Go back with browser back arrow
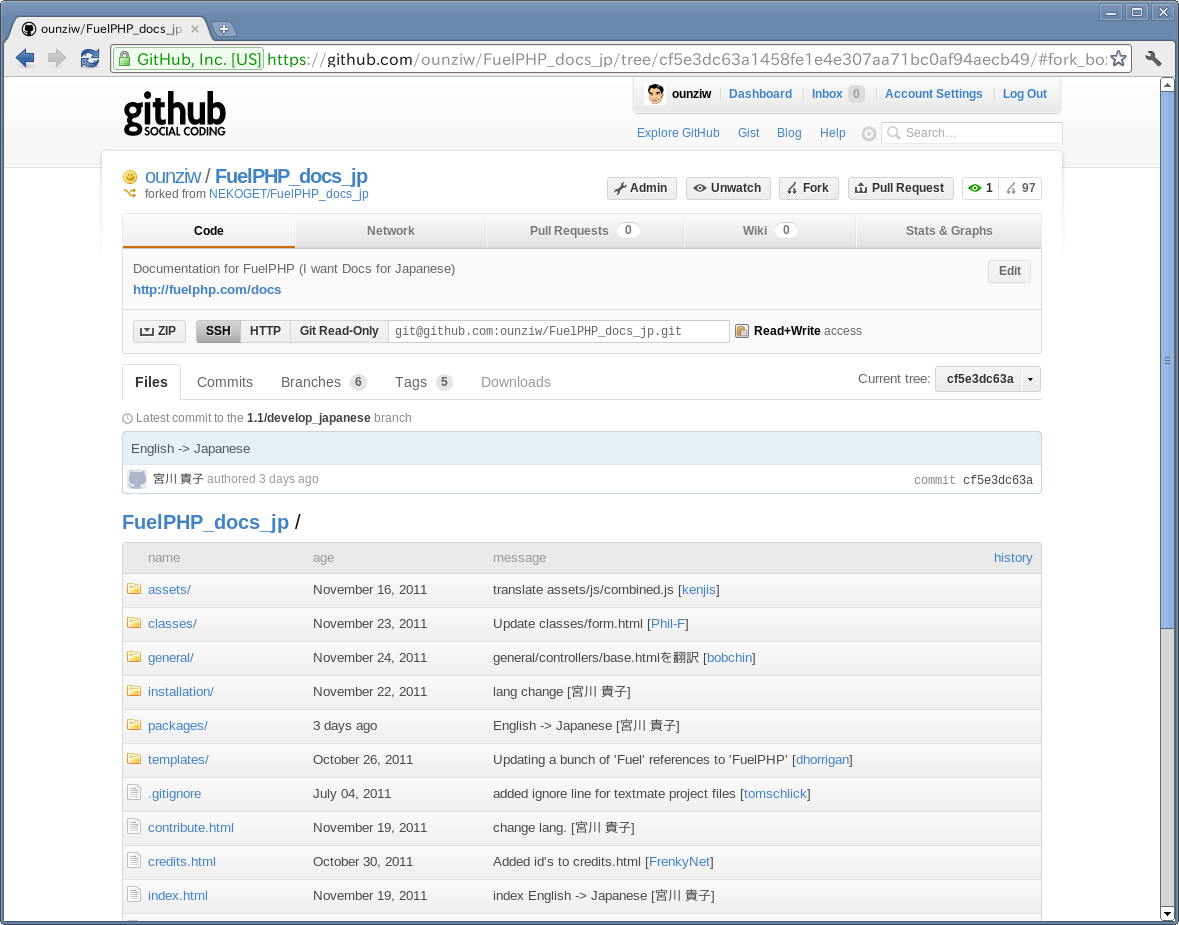This screenshot has height=925, width=1179. [x=25, y=58]
